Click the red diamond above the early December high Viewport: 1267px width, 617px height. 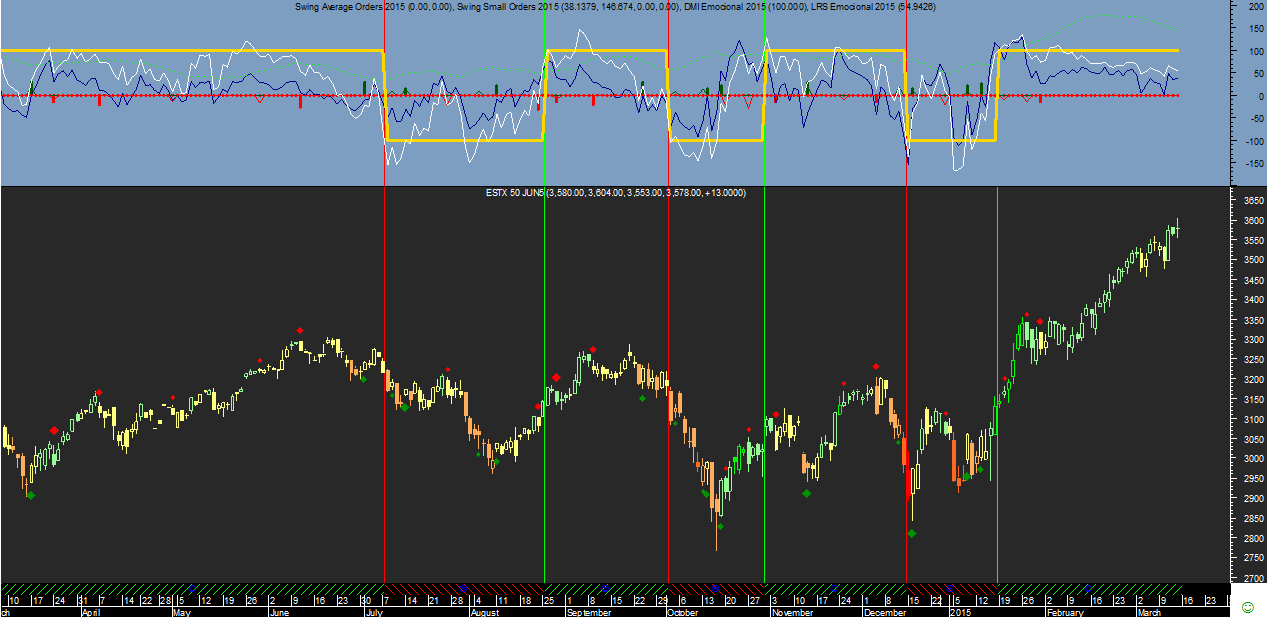876,367
